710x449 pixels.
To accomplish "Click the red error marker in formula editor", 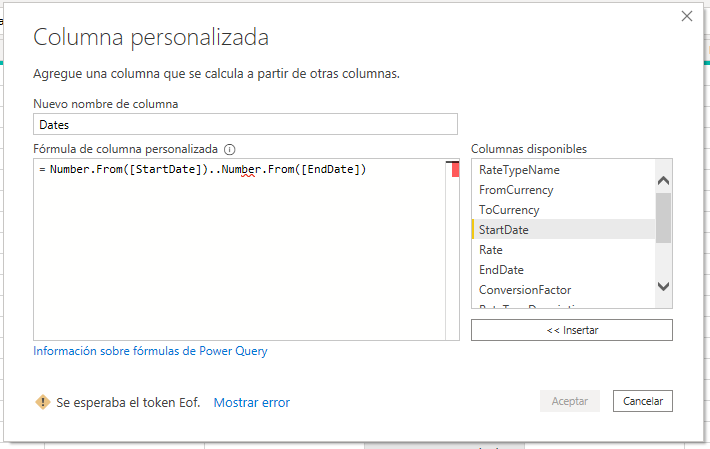I will click(x=455, y=170).
